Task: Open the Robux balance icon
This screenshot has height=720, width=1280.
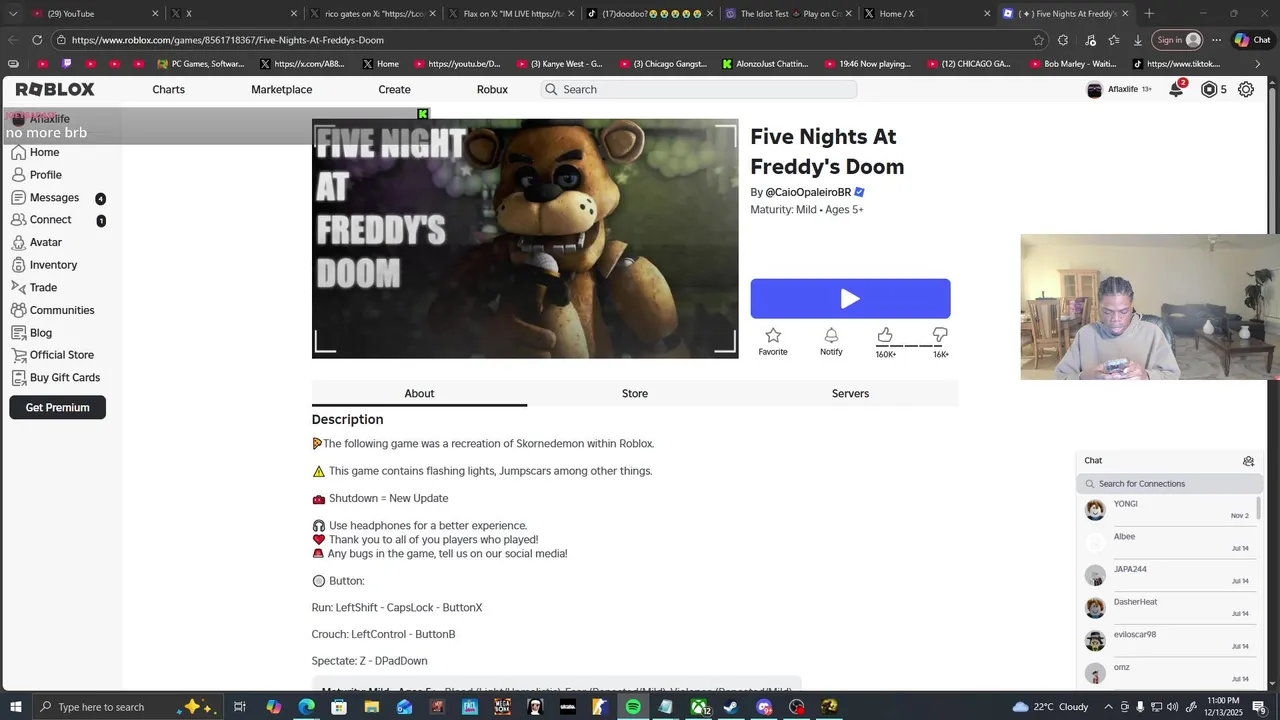Action: coord(1209,89)
